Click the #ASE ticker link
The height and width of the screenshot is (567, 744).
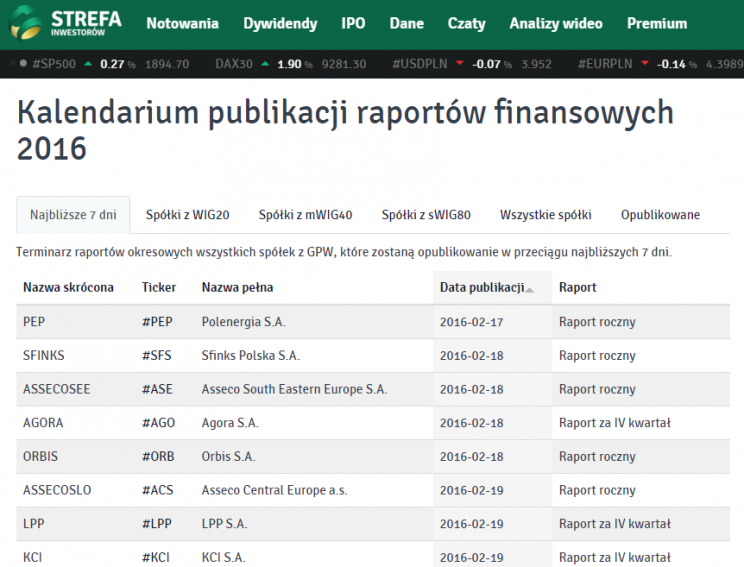[157, 389]
